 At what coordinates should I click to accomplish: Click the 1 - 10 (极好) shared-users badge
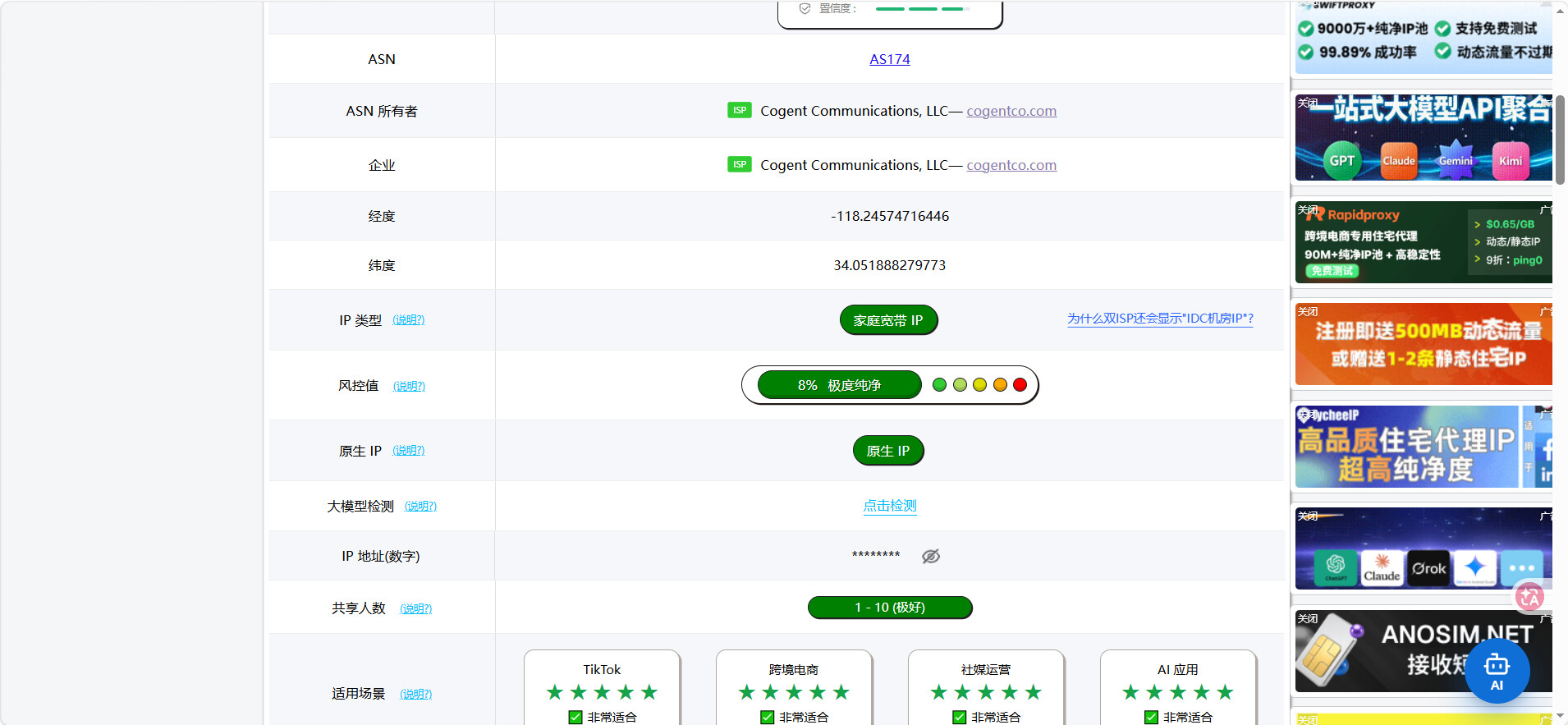point(890,608)
